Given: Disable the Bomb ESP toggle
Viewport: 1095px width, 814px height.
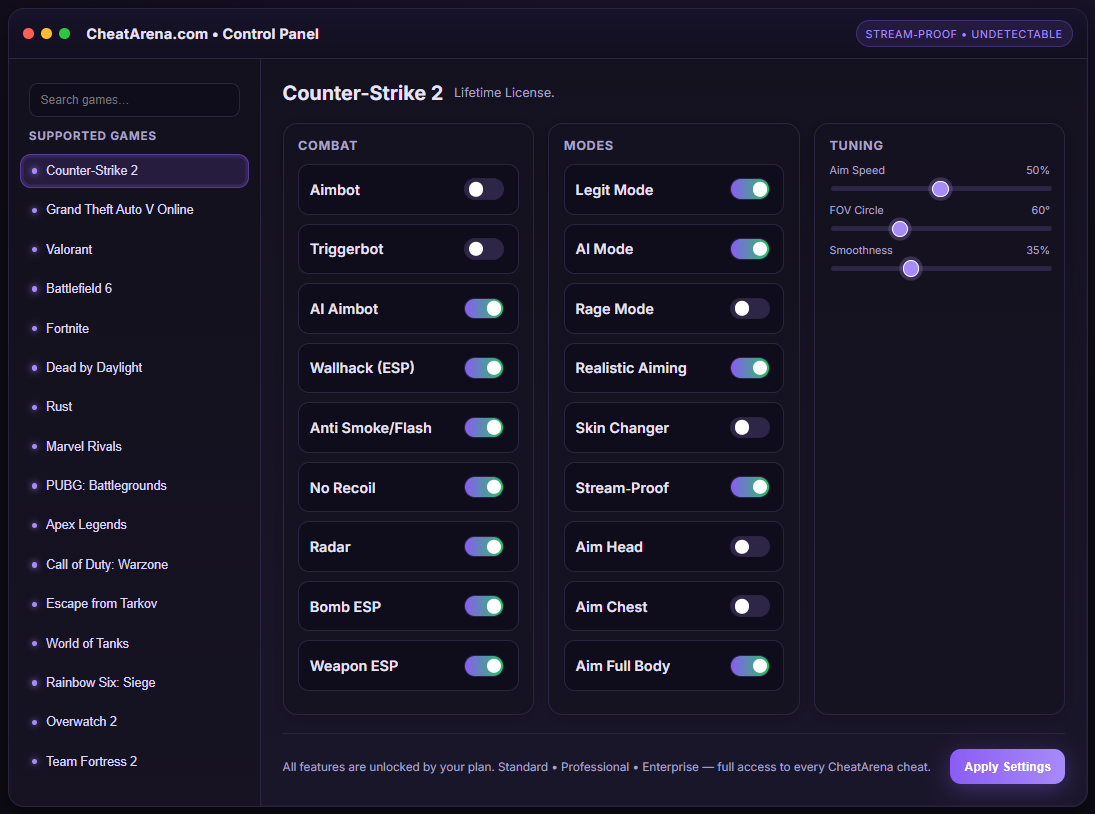Looking at the screenshot, I should click(484, 606).
